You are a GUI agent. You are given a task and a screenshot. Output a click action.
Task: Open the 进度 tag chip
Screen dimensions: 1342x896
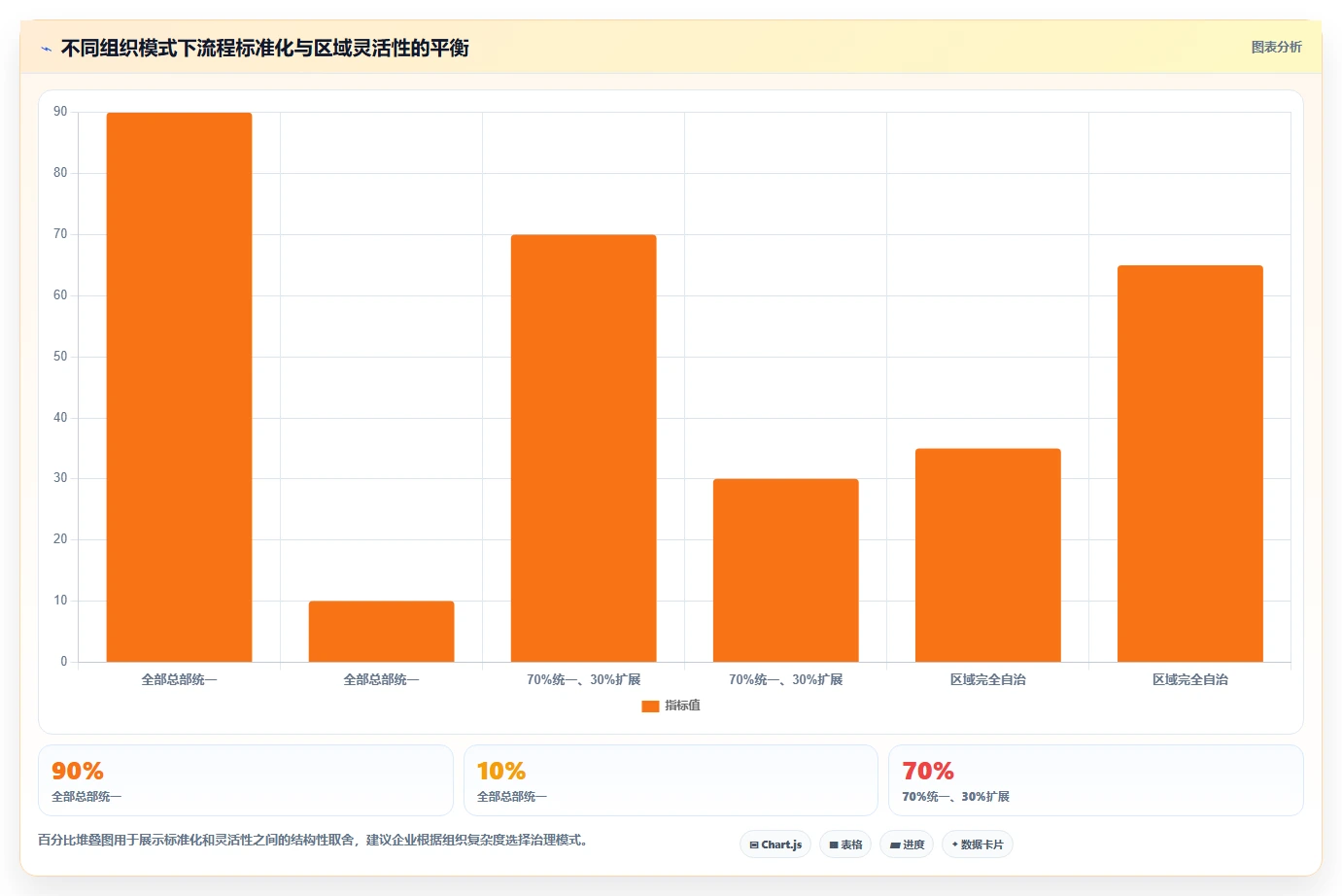pyautogui.click(x=907, y=844)
